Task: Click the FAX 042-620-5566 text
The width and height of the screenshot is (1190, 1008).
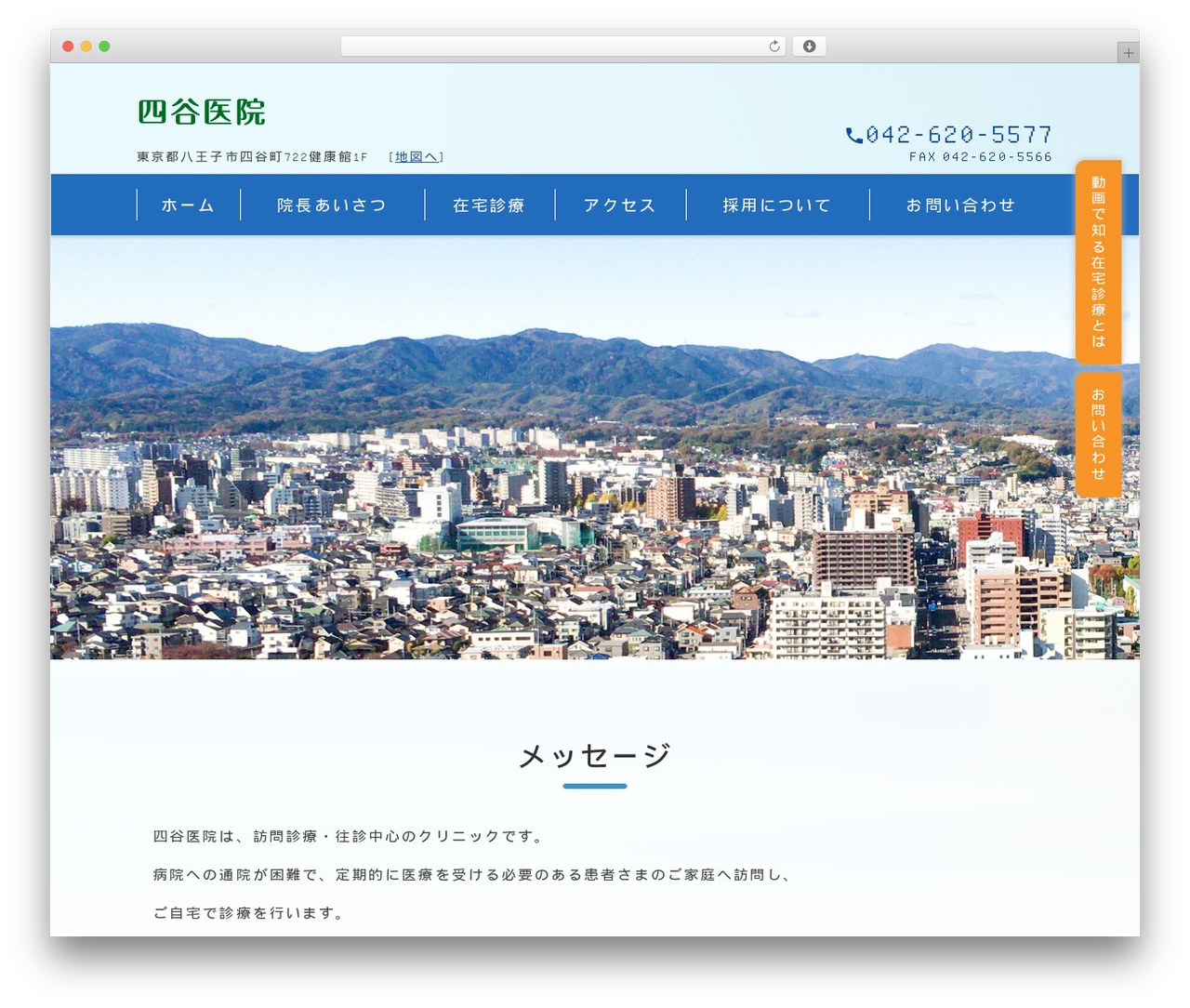Action: coord(981,157)
